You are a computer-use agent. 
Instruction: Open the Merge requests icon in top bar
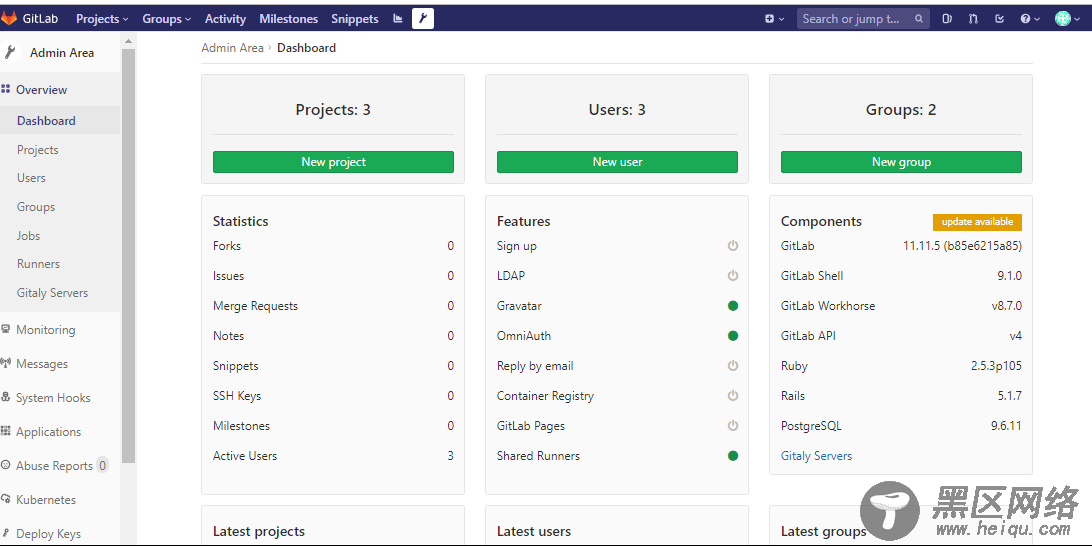(973, 19)
